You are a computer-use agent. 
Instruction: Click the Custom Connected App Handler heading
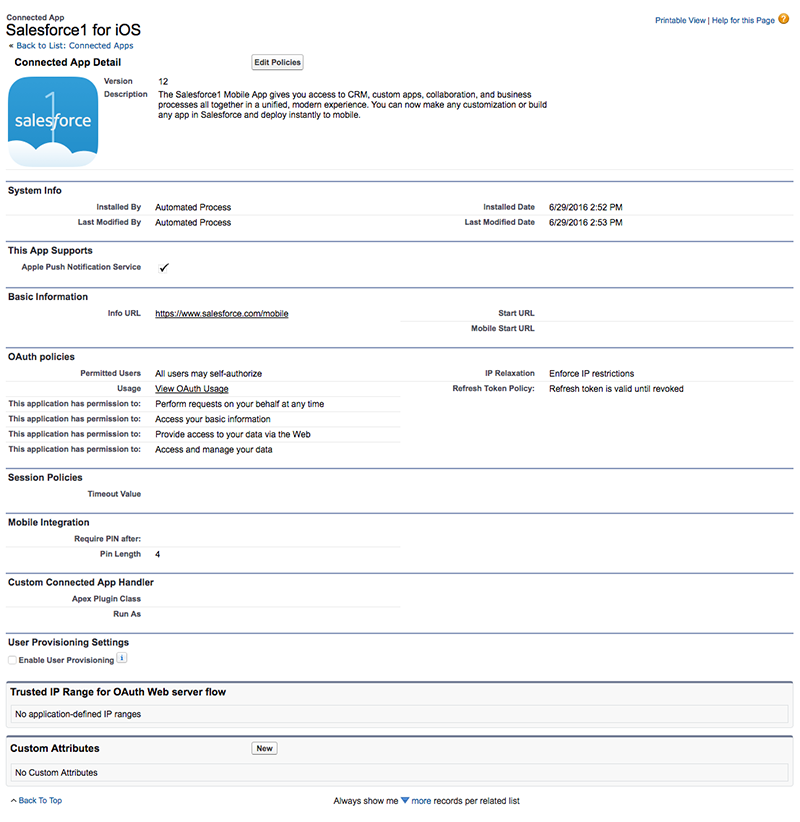(81, 582)
